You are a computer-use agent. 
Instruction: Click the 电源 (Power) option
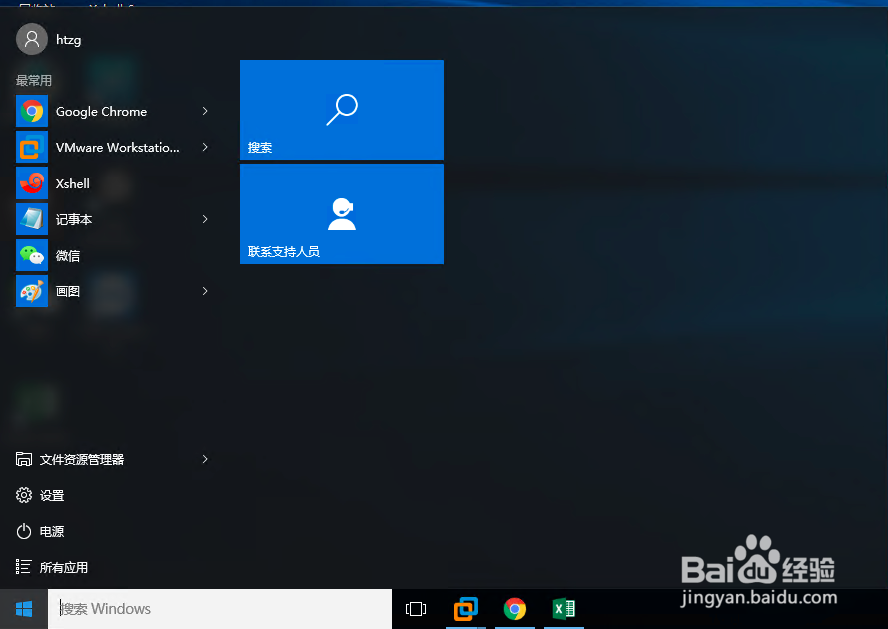[52, 531]
